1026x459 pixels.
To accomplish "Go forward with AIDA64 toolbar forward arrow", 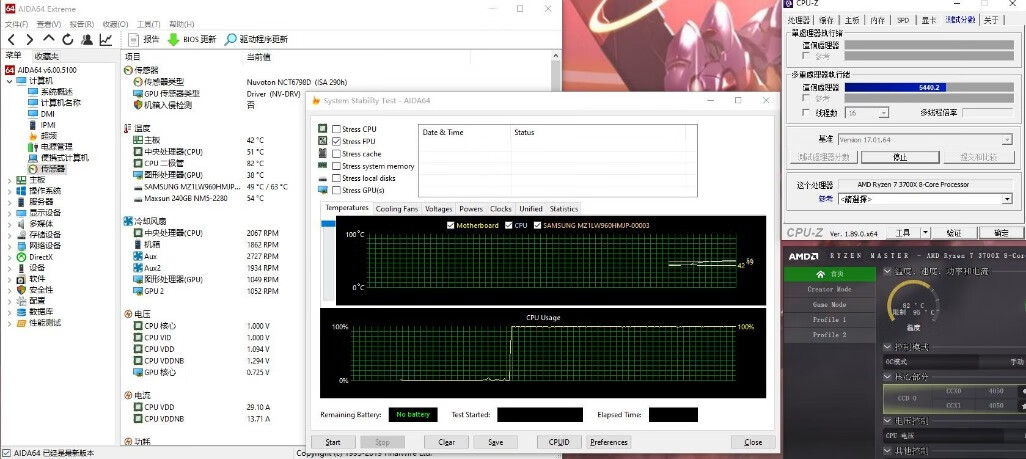I will 29,39.
